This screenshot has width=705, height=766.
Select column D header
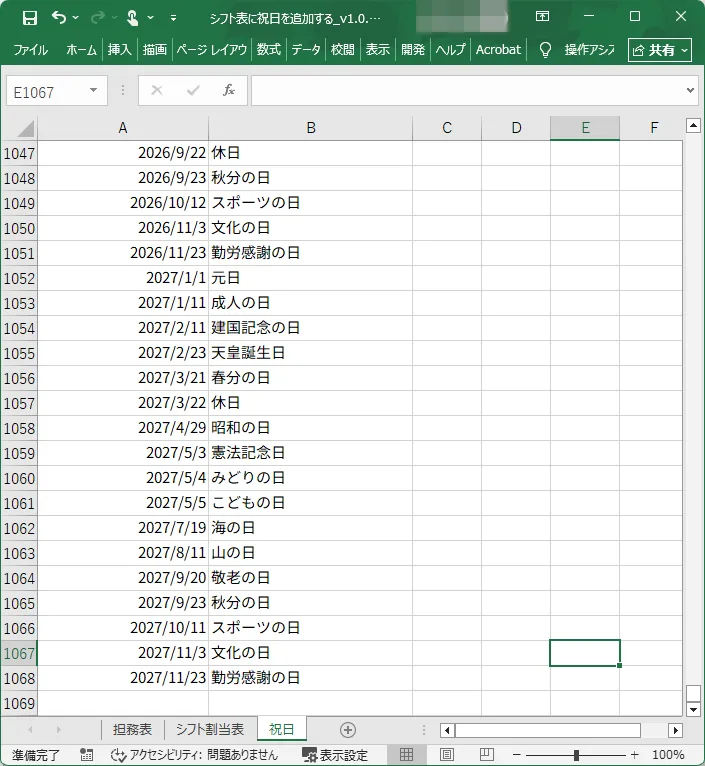click(x=516, y=128)
